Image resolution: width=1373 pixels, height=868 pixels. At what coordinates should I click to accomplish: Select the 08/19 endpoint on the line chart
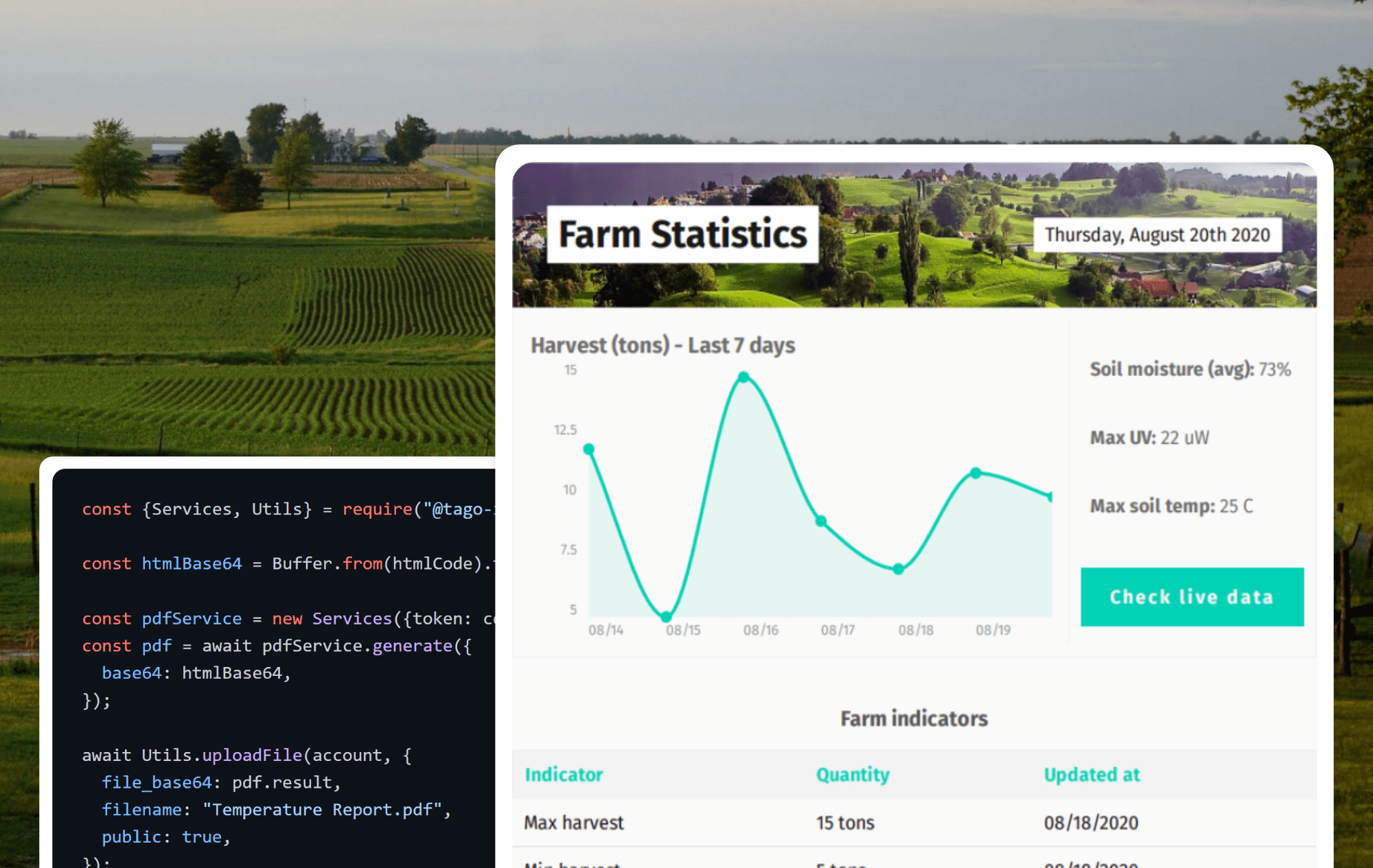pyautogui.click(x=976, y=473)
